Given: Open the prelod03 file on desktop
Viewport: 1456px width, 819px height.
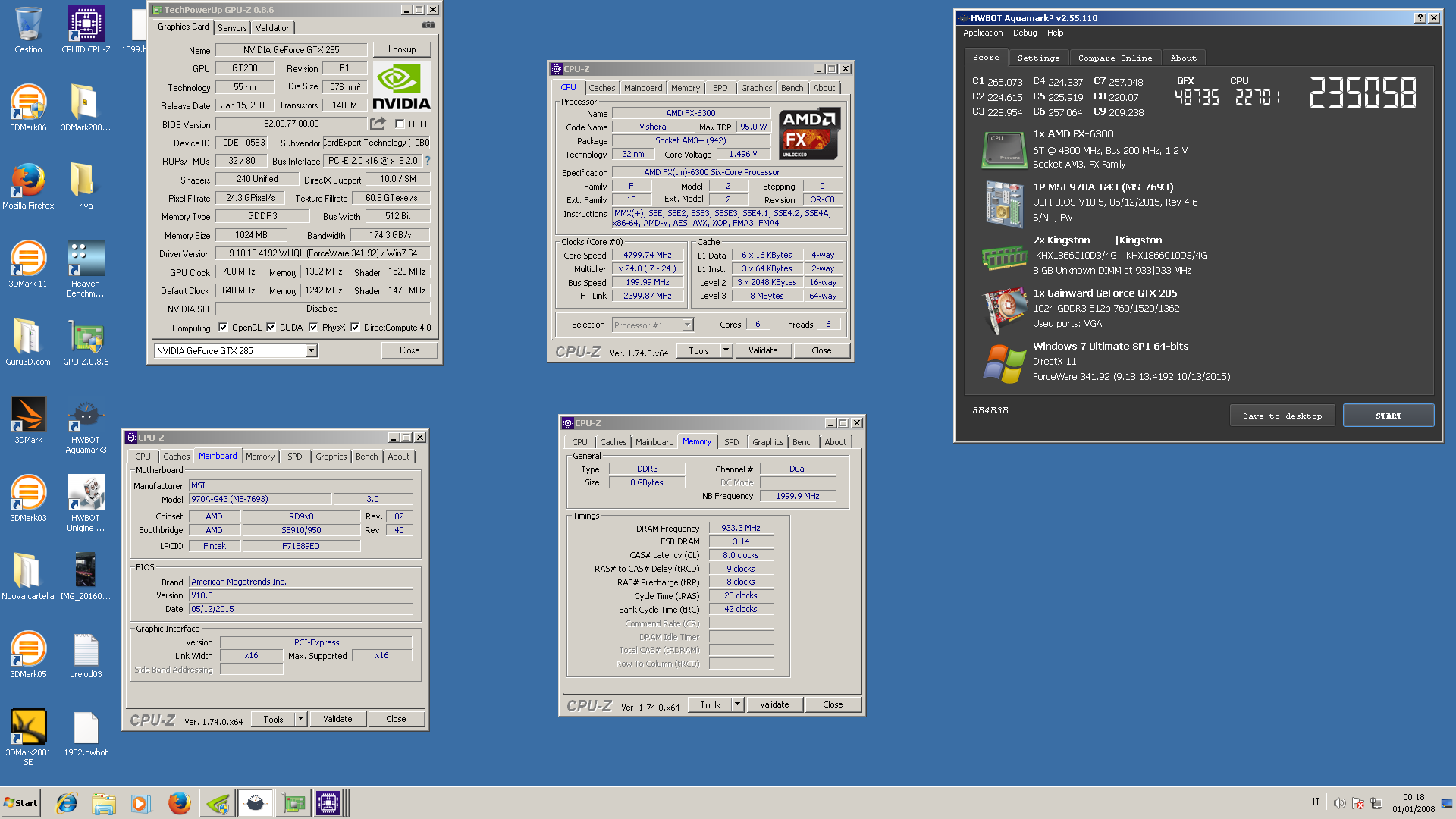Looking at the screenshot, I should (x=86, y=655).
